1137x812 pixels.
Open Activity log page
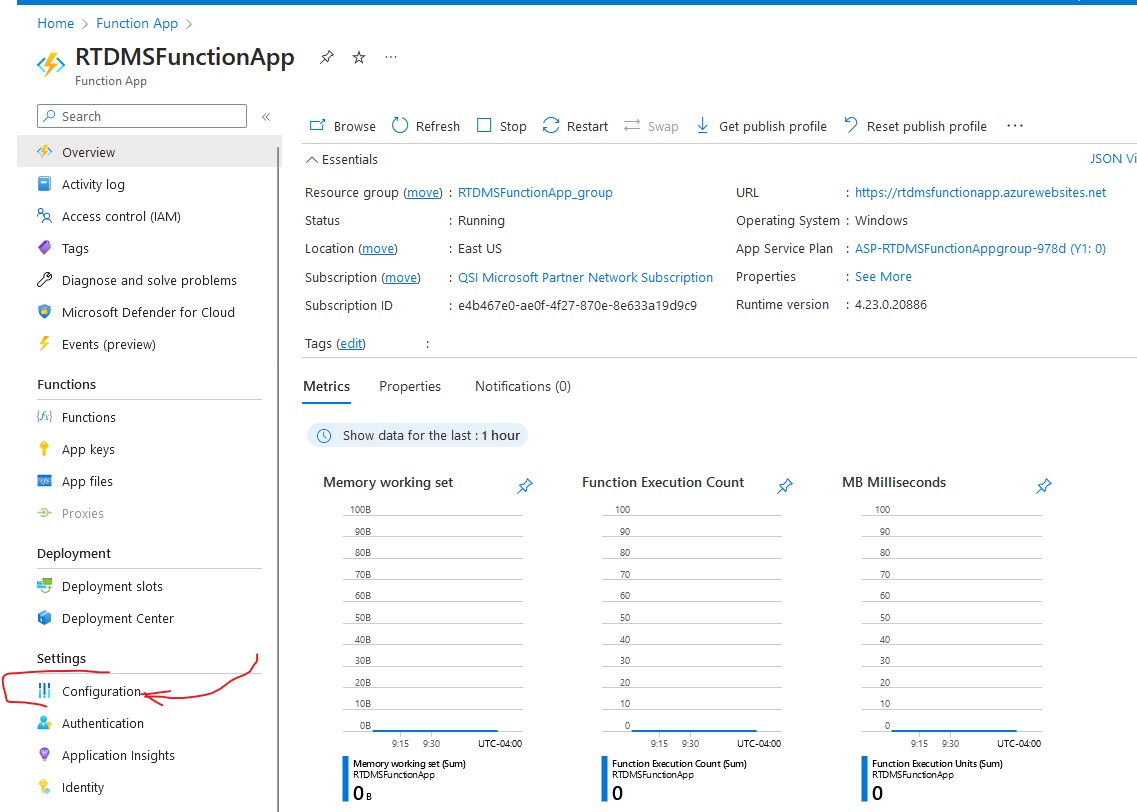coord(93,184)
